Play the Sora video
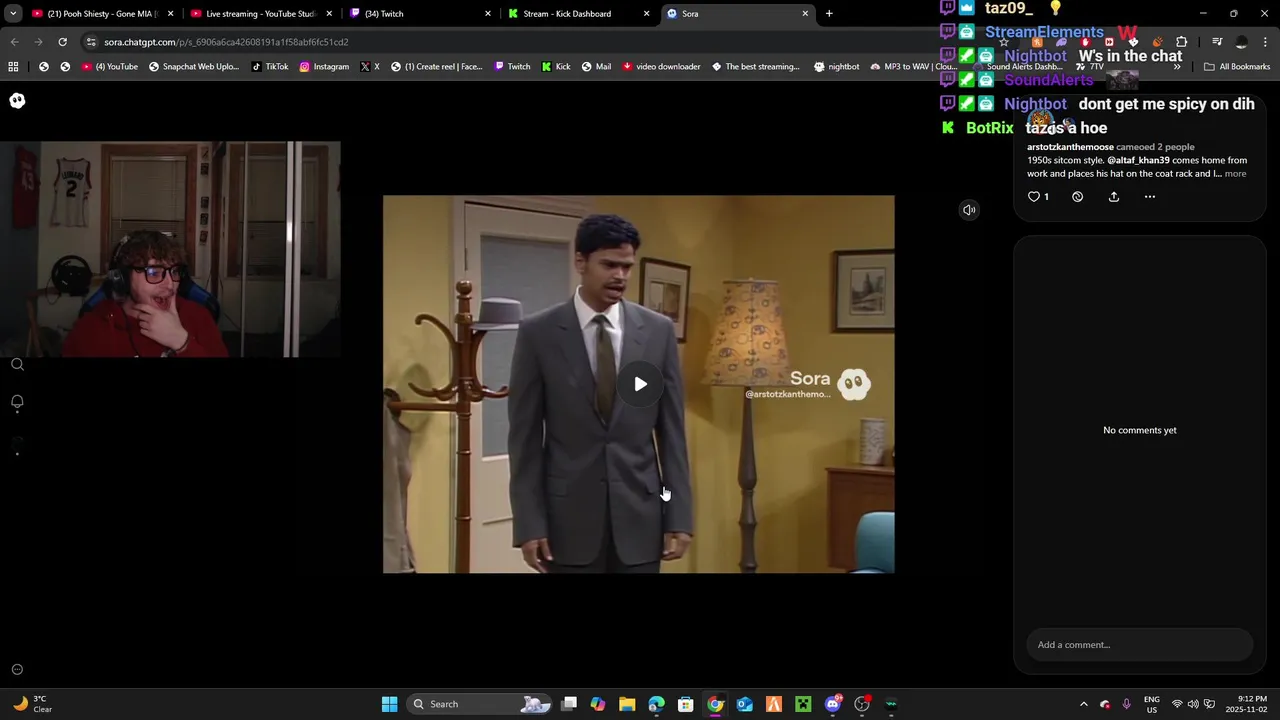This screenshot has width=1280, height=720. pyautogui.click(x=640, y=384)
